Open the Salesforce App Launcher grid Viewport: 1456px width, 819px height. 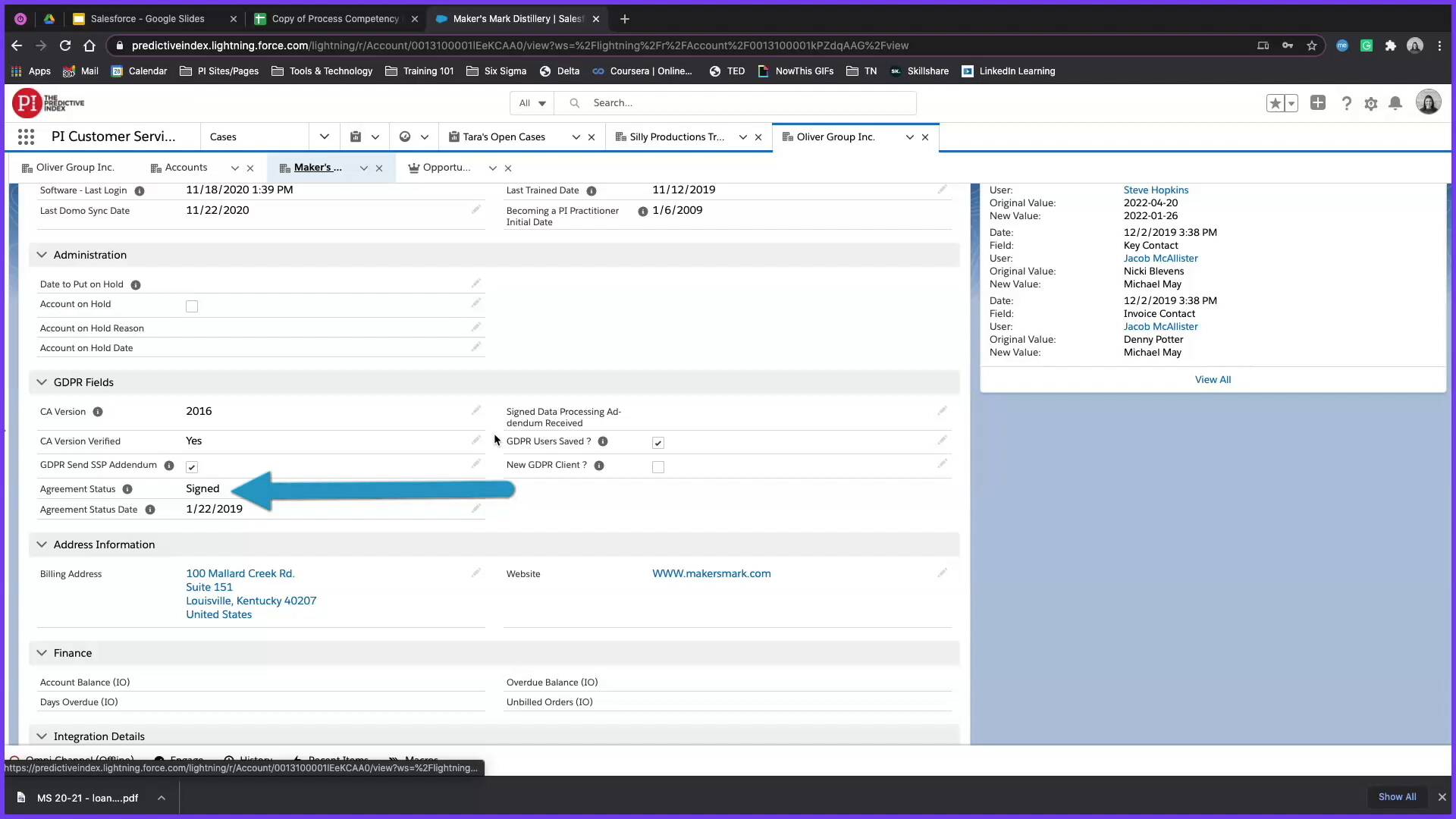tap(26, 136)
